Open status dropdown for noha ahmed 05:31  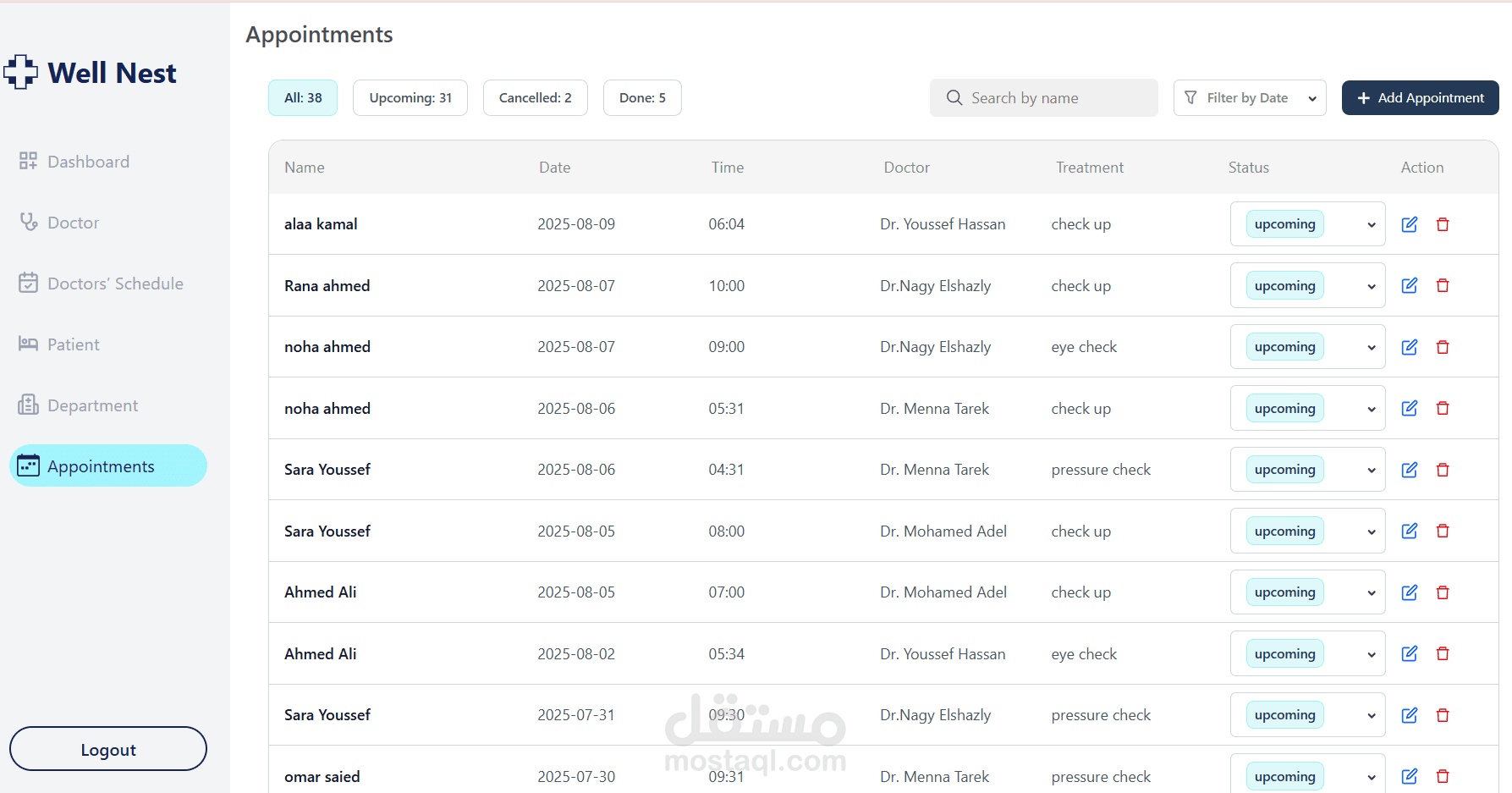tap(1307, 408)
